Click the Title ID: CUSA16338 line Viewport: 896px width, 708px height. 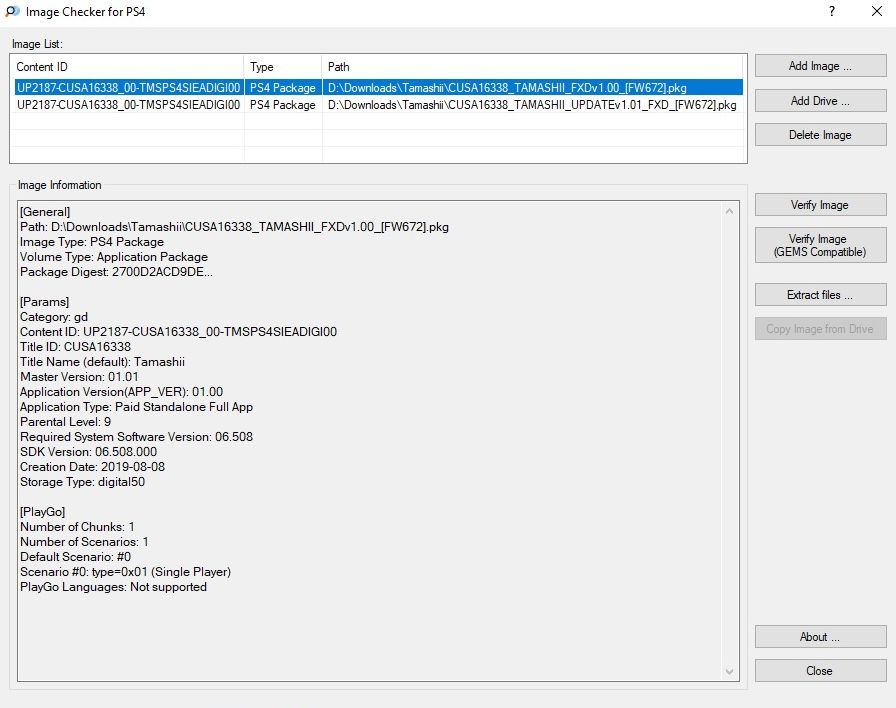[75, 347]
